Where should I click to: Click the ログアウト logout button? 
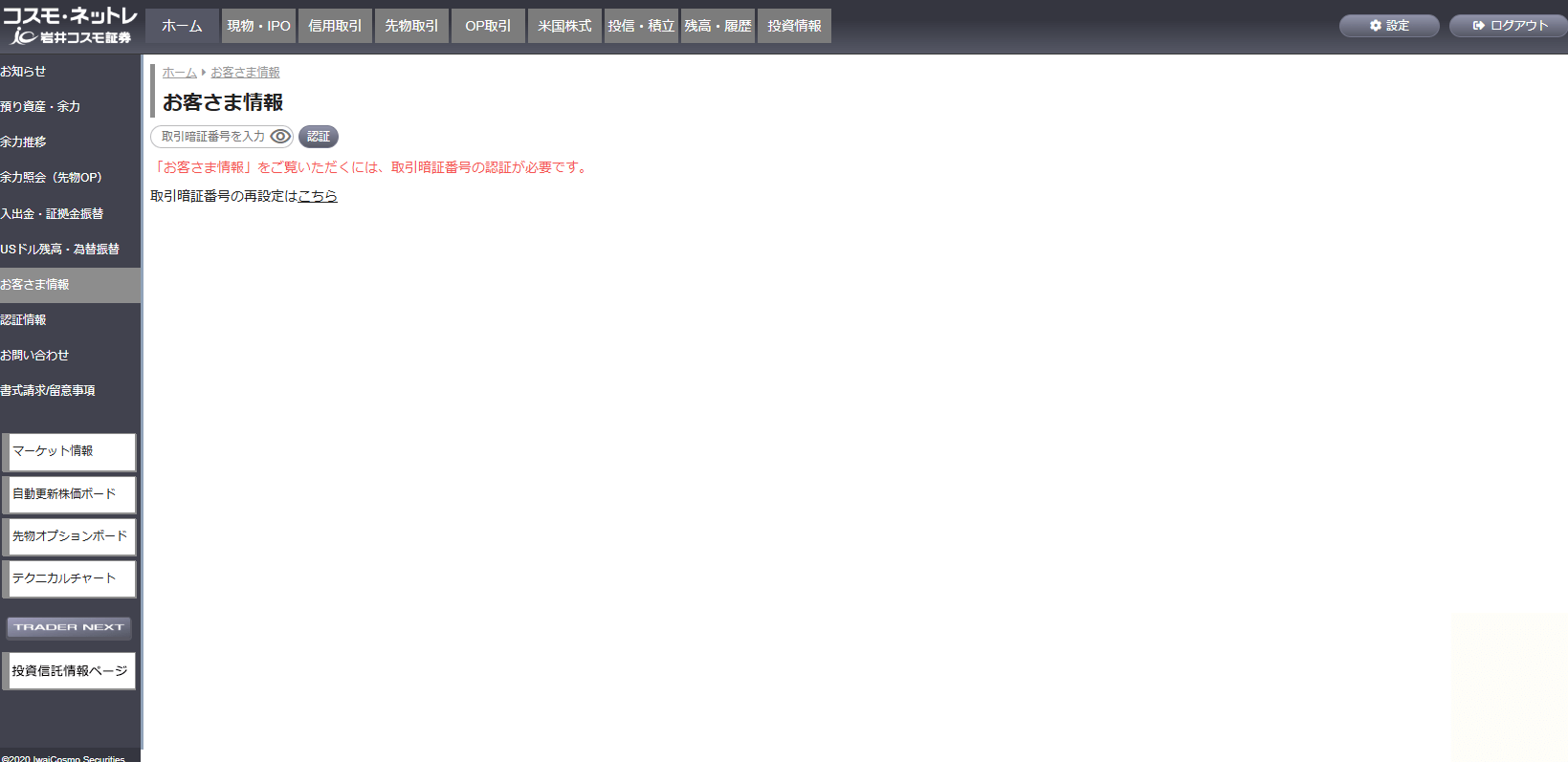1509,26
